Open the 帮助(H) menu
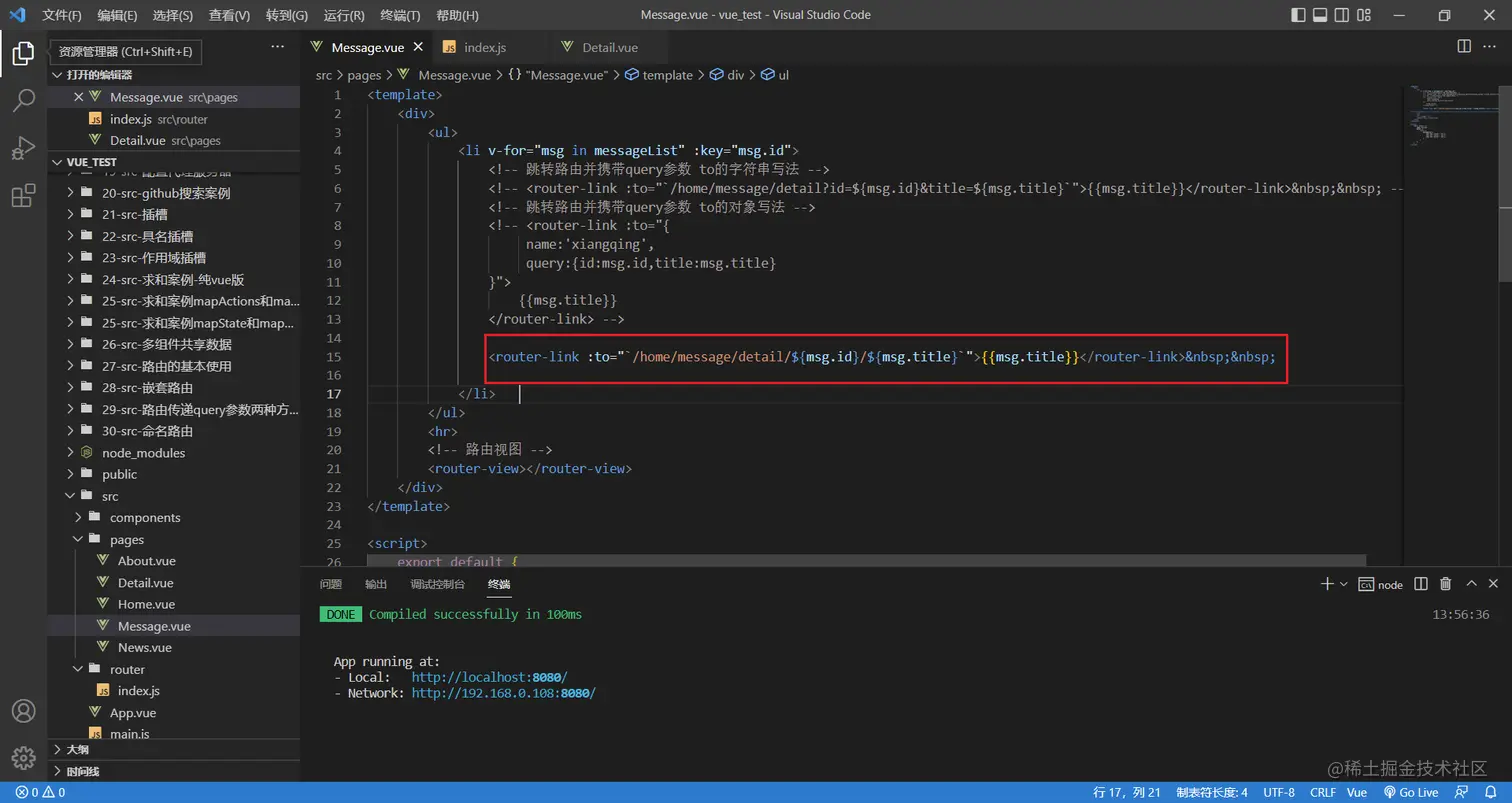The height and width of the screenshot is (803, 1512). point(457,15)
